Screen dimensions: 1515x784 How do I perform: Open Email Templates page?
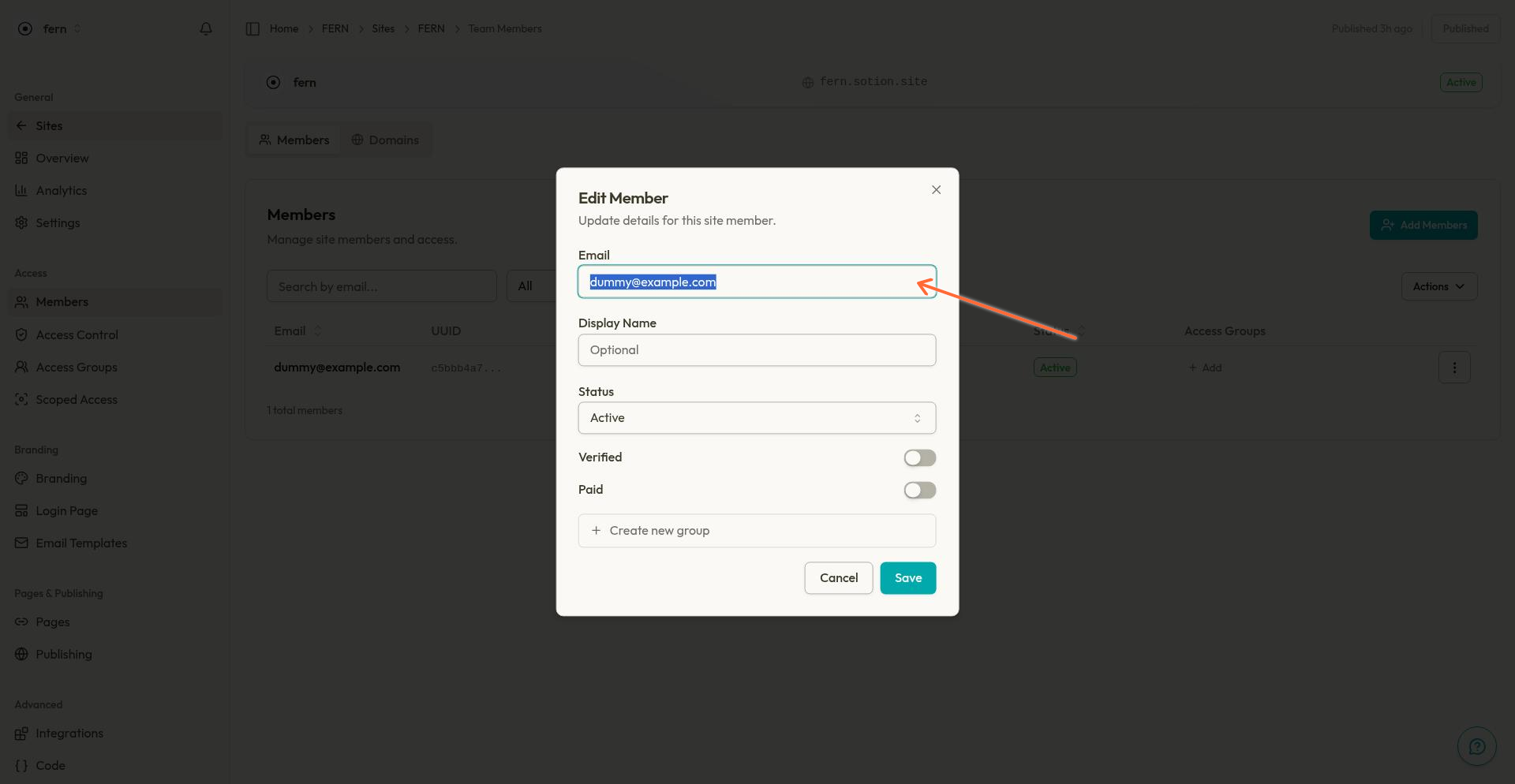point(115,543)
